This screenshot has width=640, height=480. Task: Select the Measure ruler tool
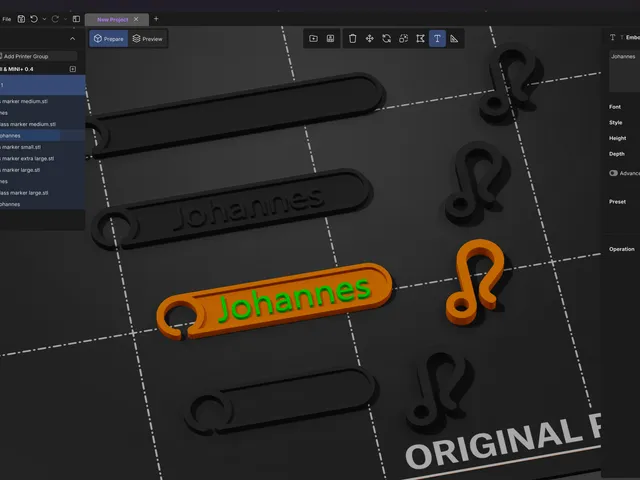click(454, 38)
